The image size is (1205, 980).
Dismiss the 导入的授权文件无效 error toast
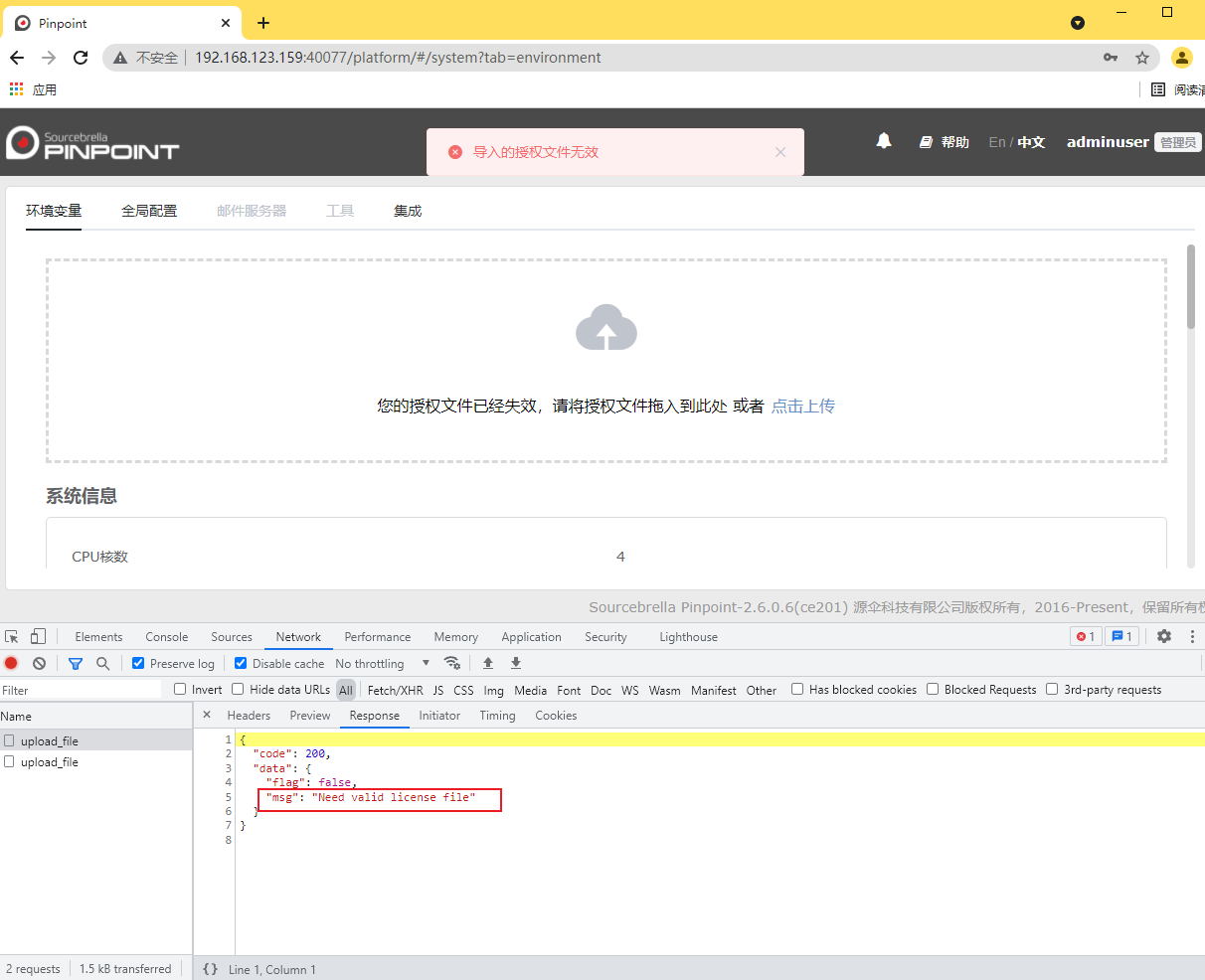[780, 152]
